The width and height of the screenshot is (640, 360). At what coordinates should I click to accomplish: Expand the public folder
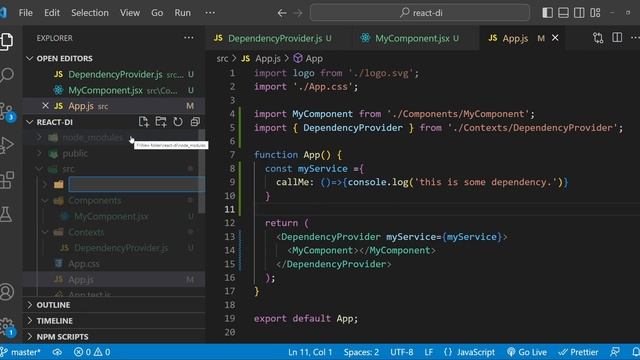[x=75, y=153]
